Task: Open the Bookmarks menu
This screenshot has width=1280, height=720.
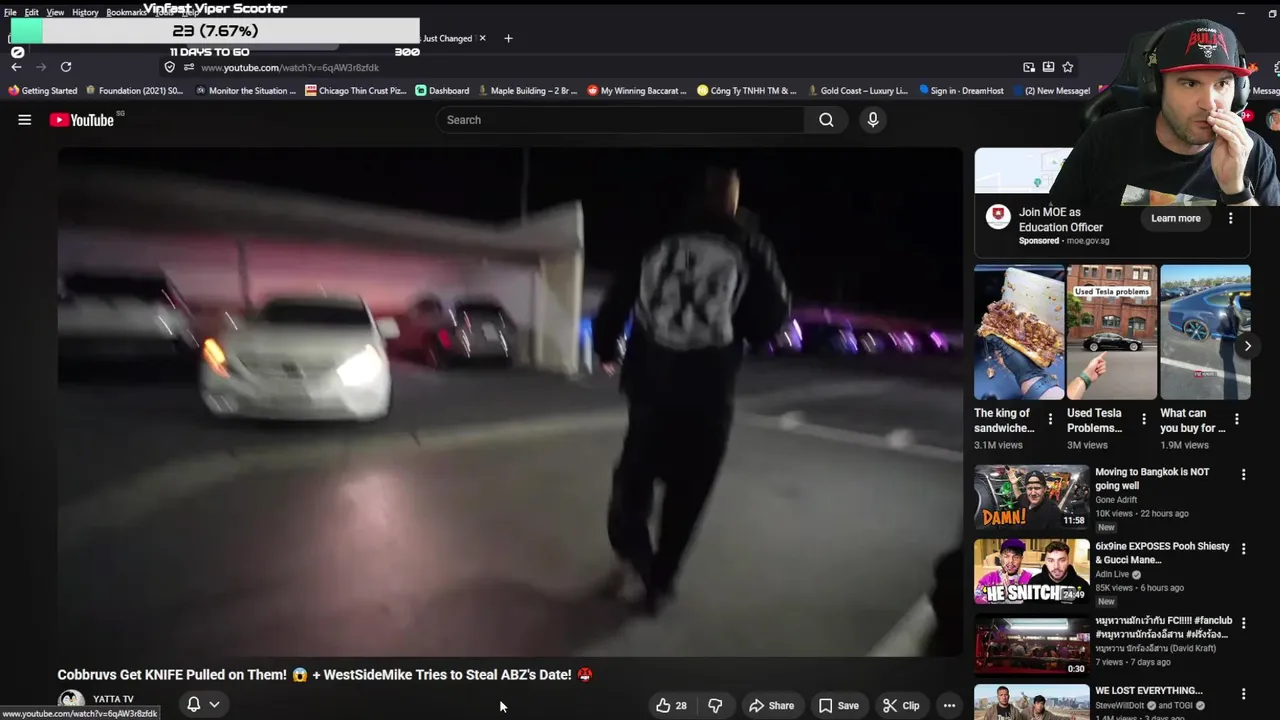Action: point(126,12)
